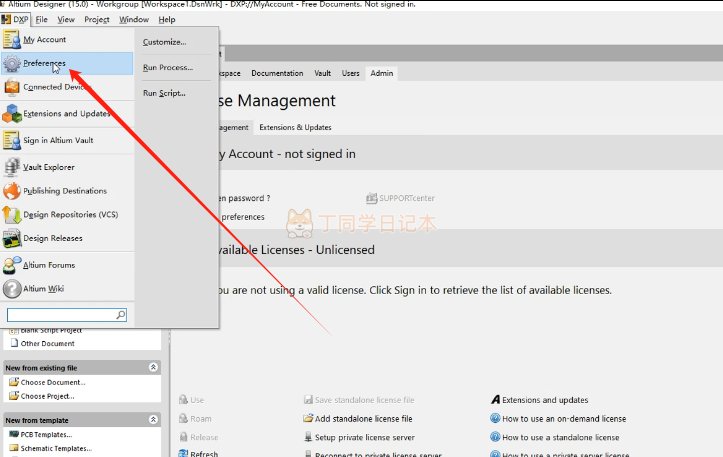This screenshot has height=457, width=723.
Task: Choose Customize... in the DXP menu
Action: 165,42
